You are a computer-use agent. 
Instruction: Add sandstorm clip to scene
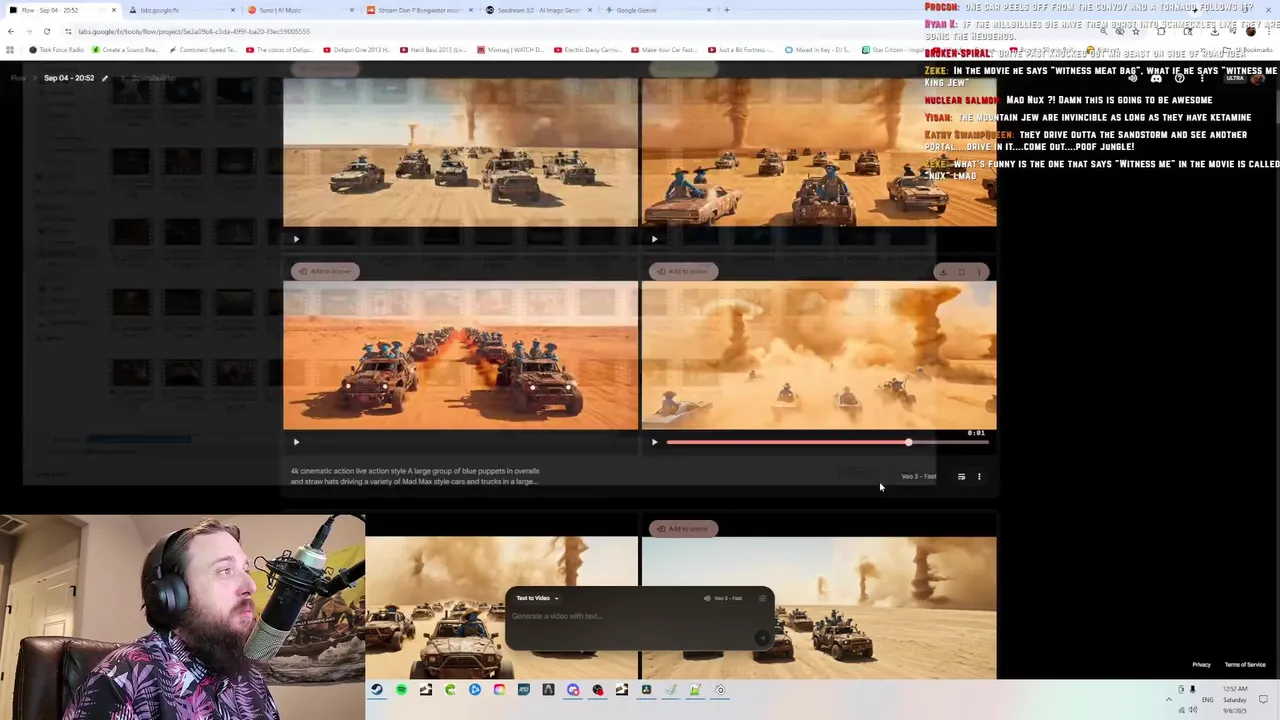click(683, 271)
